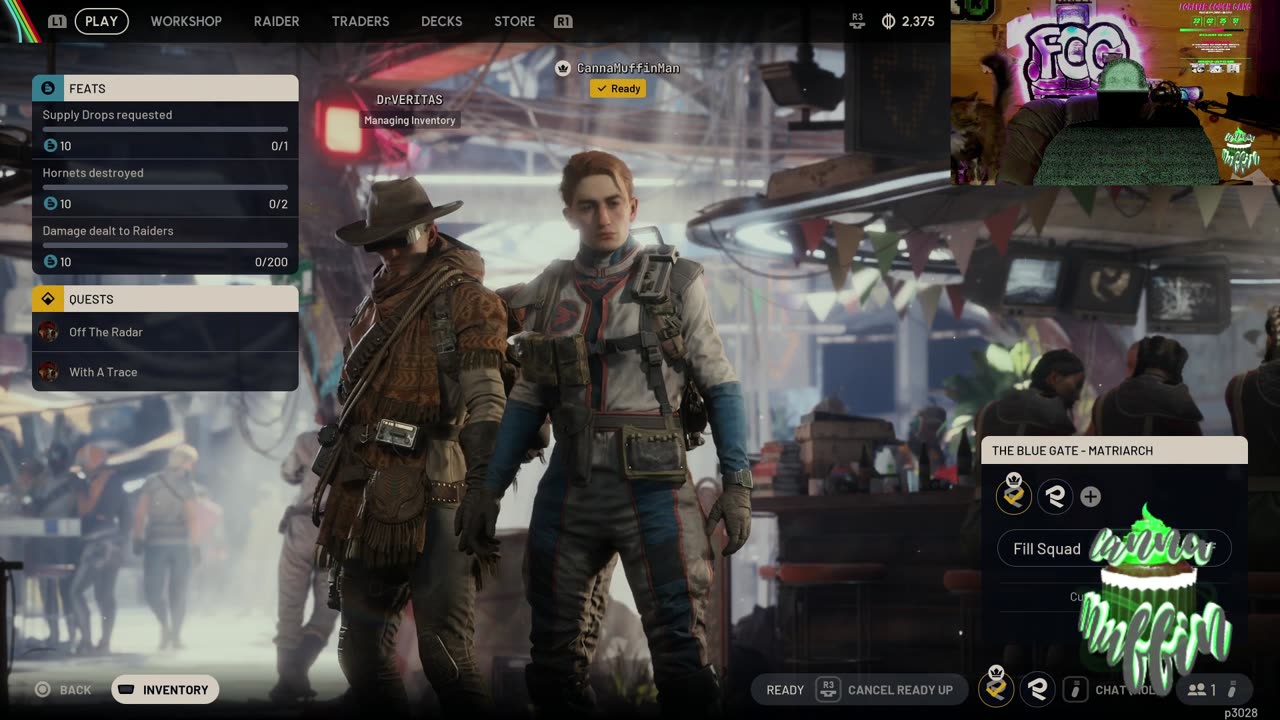Screen dimensions: 1280x720
Task: Click the currency coin icon beside 2,375
Action: click(x=888, y=21)
